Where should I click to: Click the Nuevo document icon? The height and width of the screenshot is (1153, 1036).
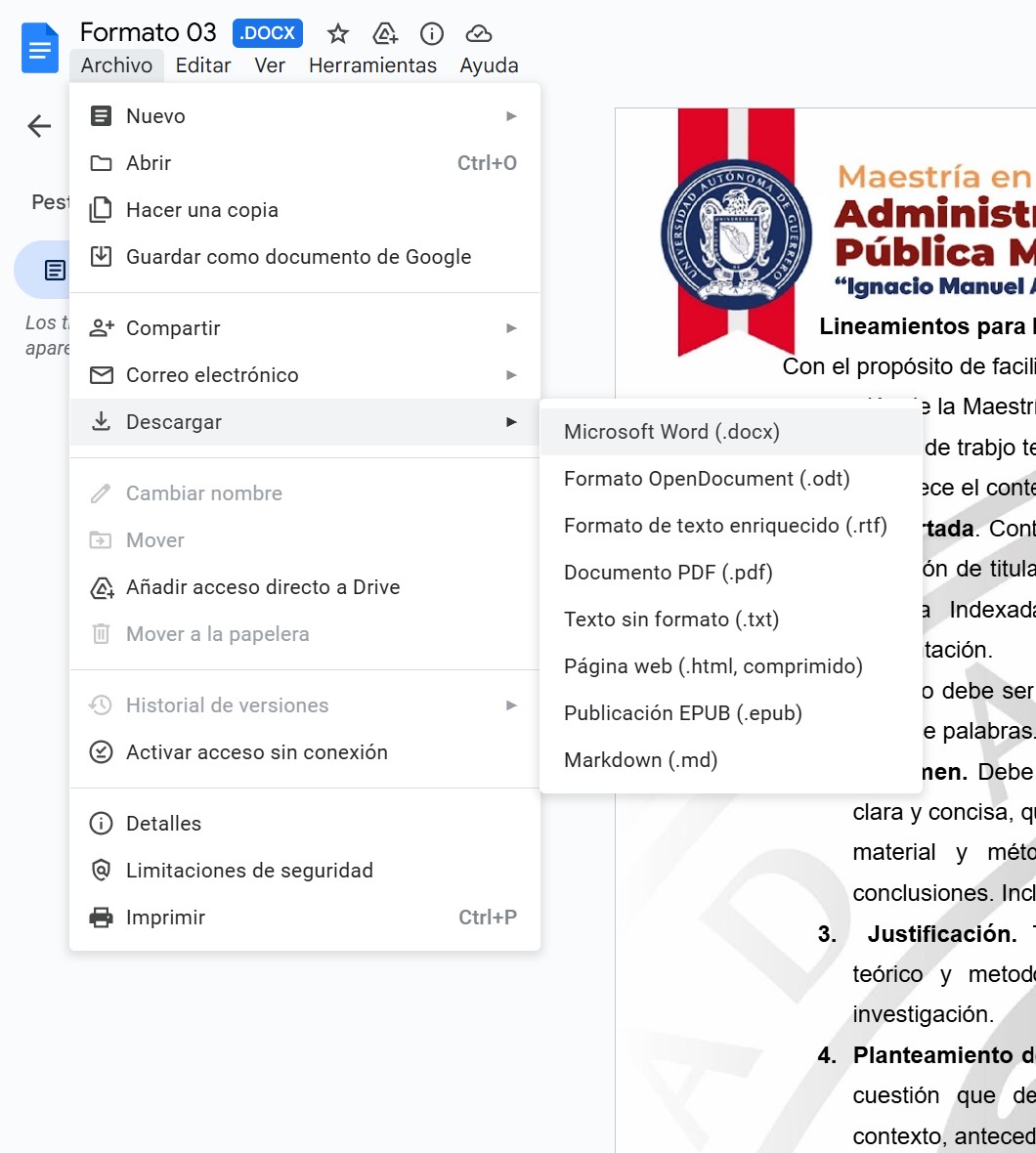point(101,116)
